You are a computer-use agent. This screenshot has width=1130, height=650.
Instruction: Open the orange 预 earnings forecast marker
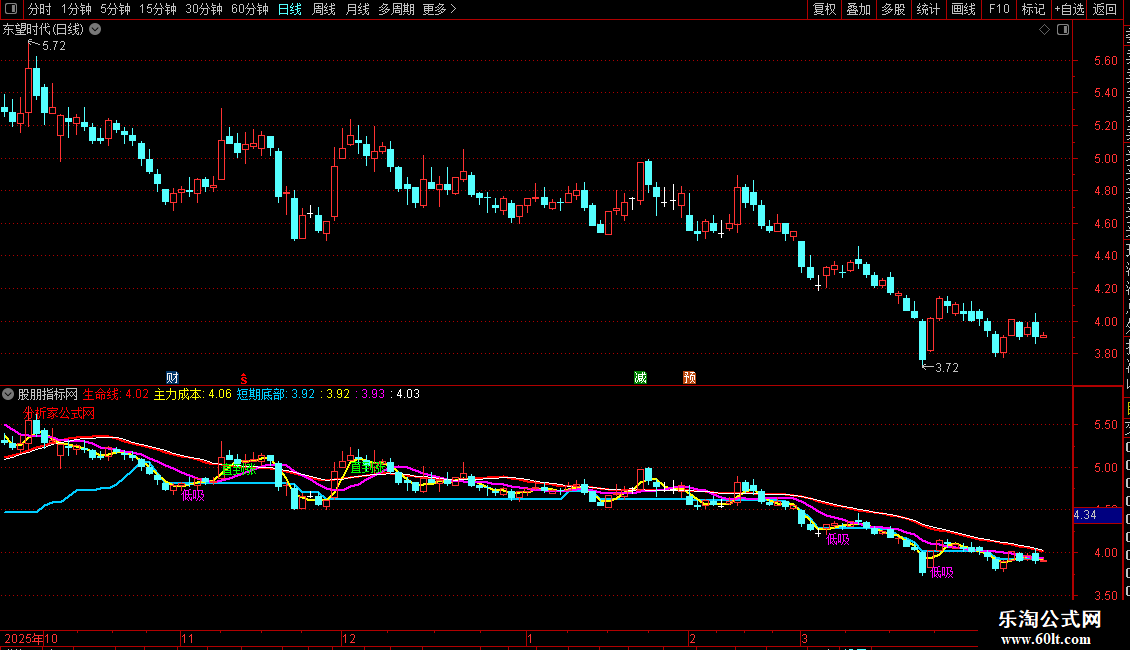click(x=689, y=378)
